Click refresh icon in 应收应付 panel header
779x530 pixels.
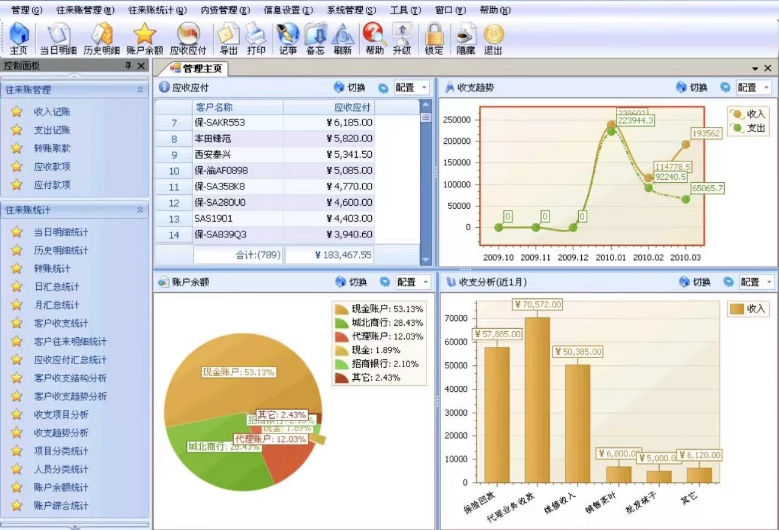click(x=383, y=88)
